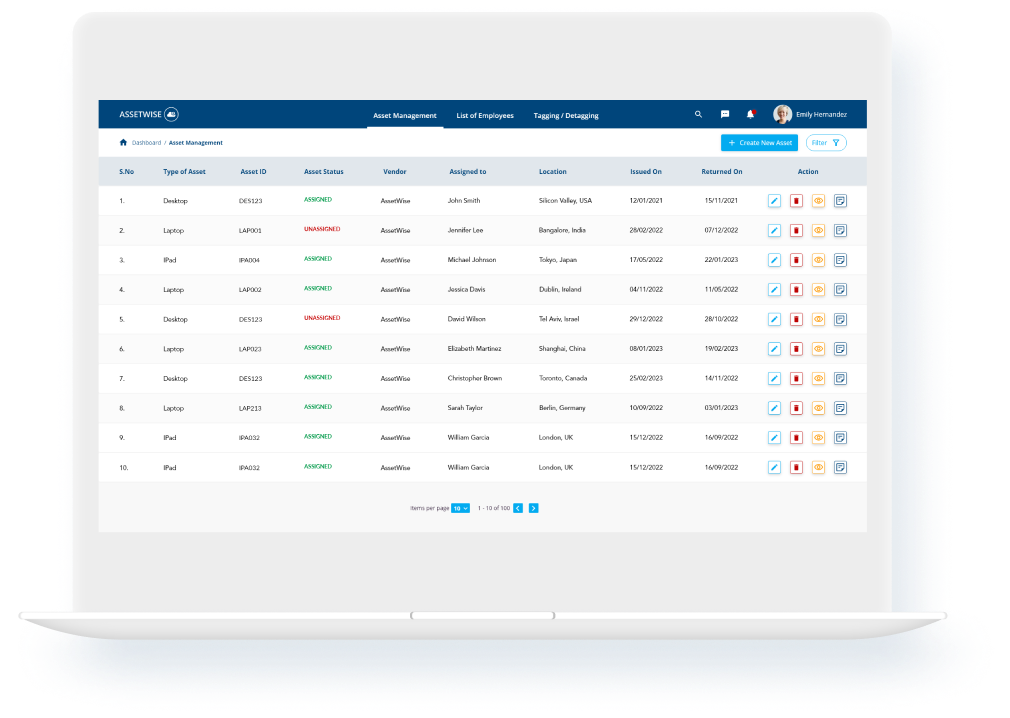Click Emily Hernandez profile avatar
Screen dimensions: 1010x718
782,115
